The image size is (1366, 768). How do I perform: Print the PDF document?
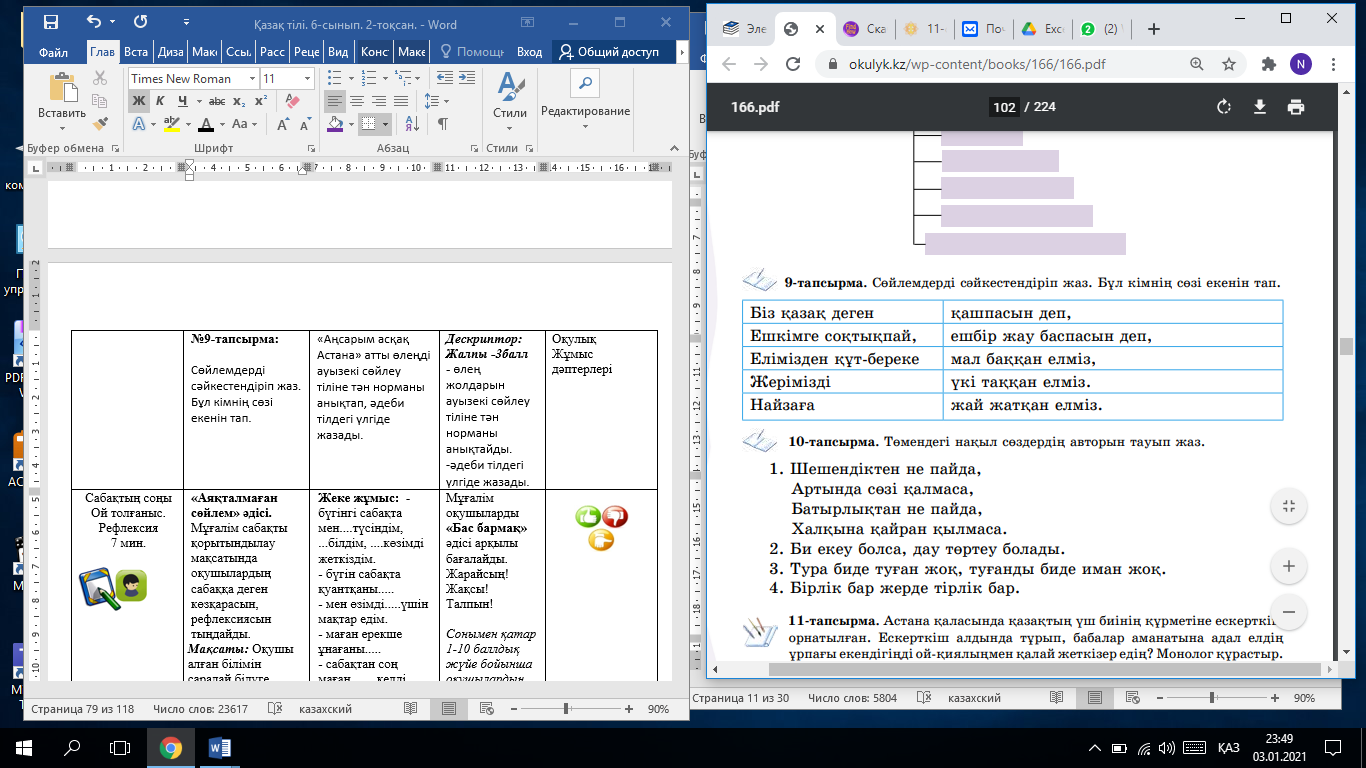1296,107
